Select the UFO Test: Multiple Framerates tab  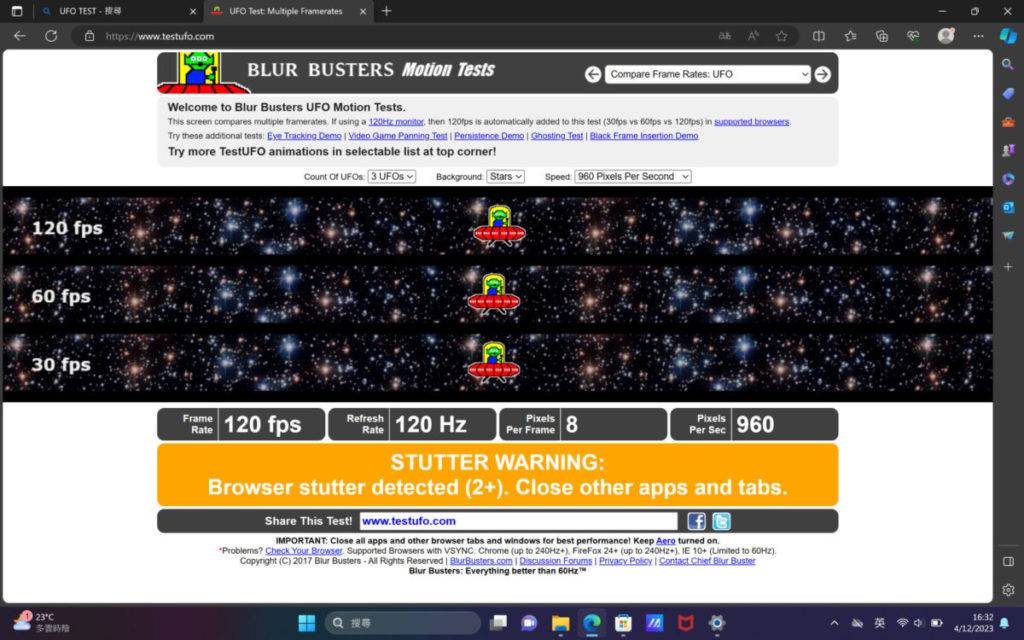(x=284, y=11)
